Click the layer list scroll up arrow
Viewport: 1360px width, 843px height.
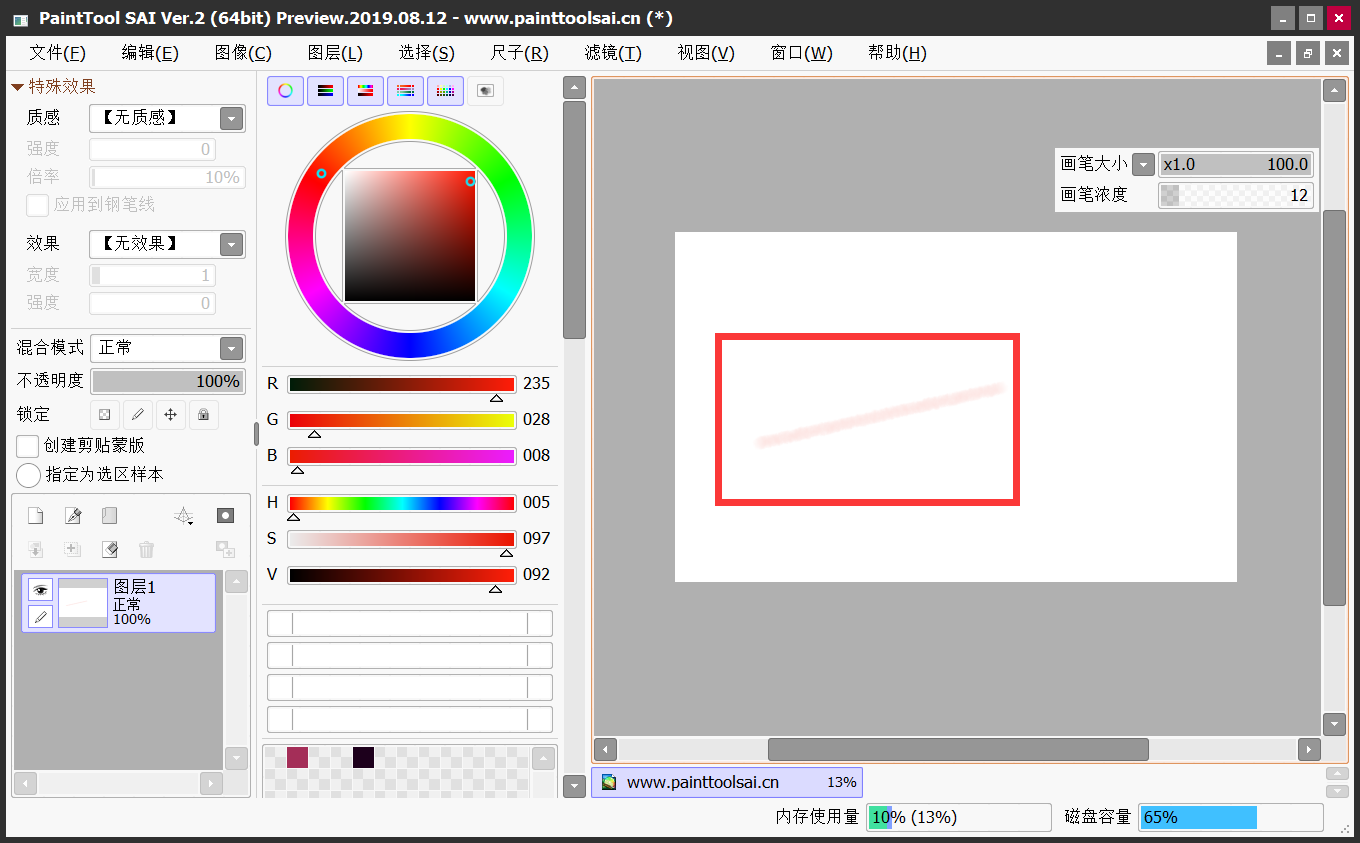pyautogui.click(x=236, y=582)
